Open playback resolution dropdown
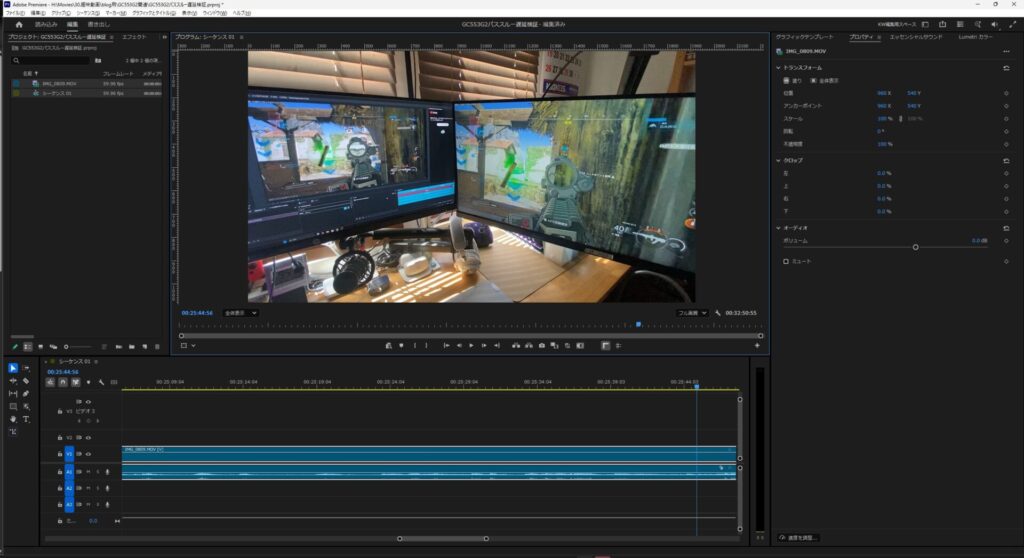Screen dimensions: 1024x558 coord(692,313)
